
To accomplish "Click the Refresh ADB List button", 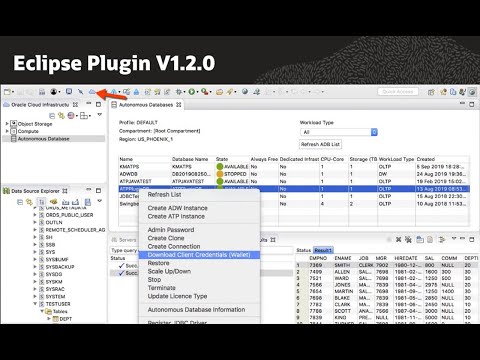I will point(320,144).
